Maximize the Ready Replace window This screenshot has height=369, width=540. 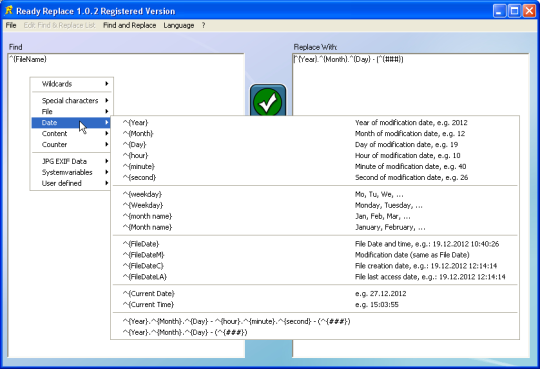[x=514, y=11]
